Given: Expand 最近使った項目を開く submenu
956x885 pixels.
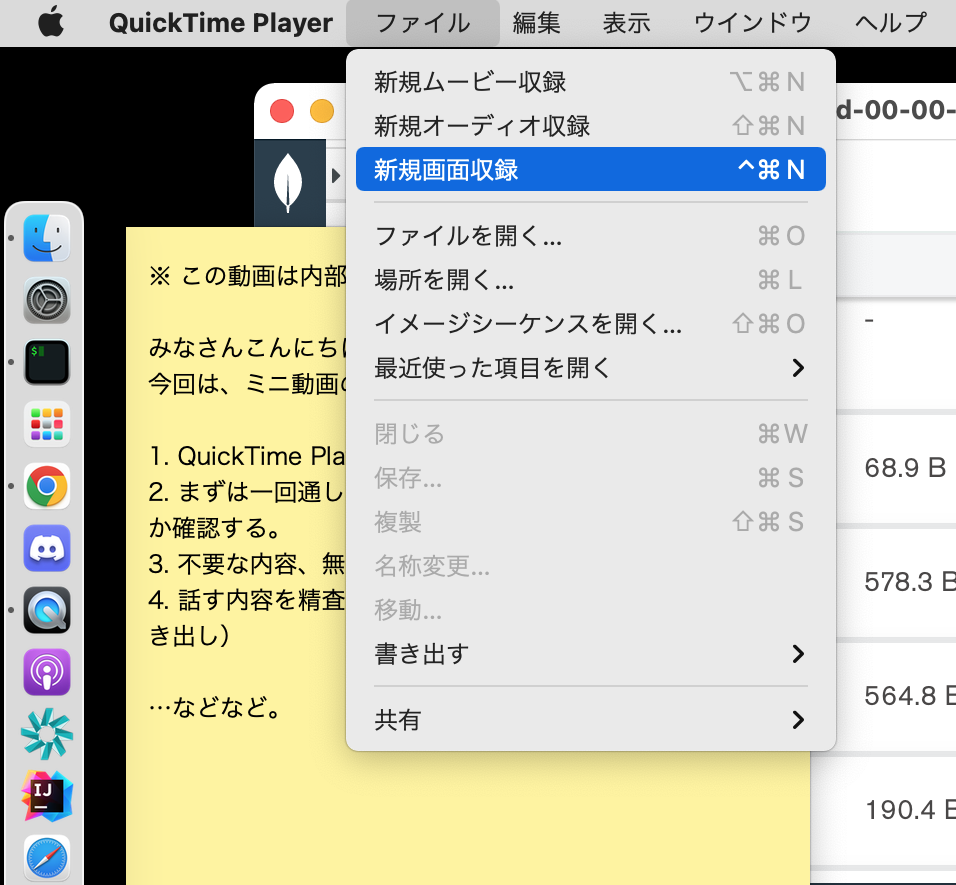Looking at the screenshot, I should [590, 368].
